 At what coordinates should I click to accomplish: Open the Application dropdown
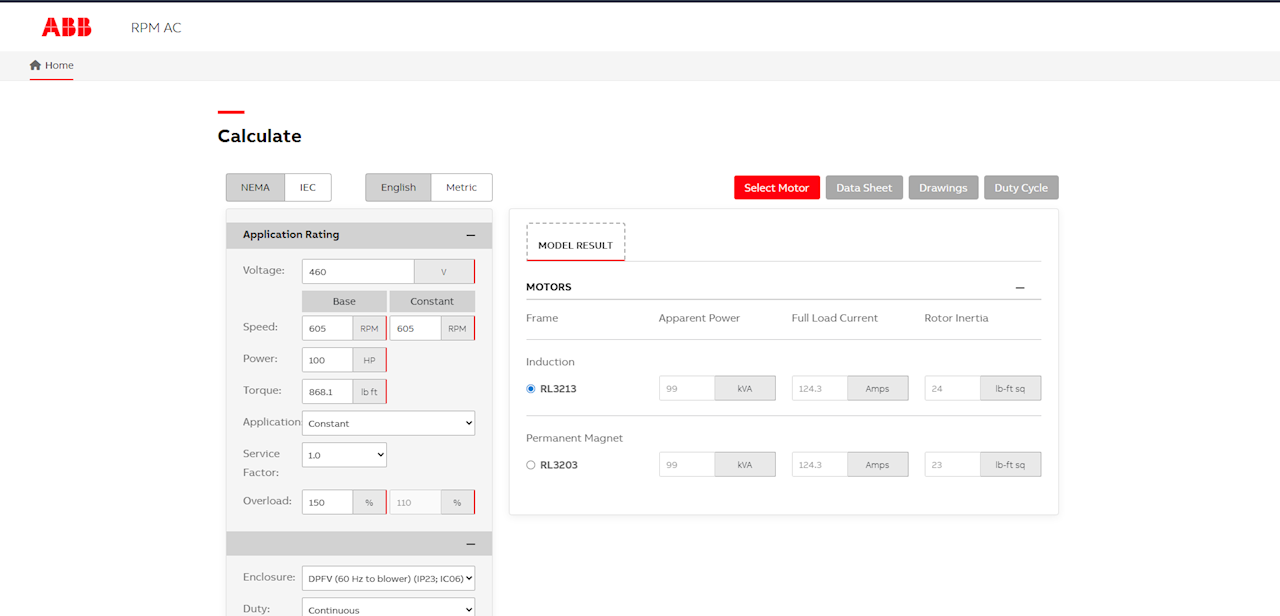coord(388,422)
